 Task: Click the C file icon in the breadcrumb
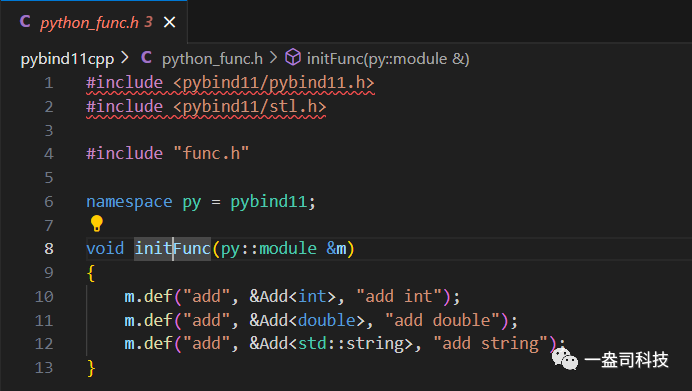pos(147,57)
